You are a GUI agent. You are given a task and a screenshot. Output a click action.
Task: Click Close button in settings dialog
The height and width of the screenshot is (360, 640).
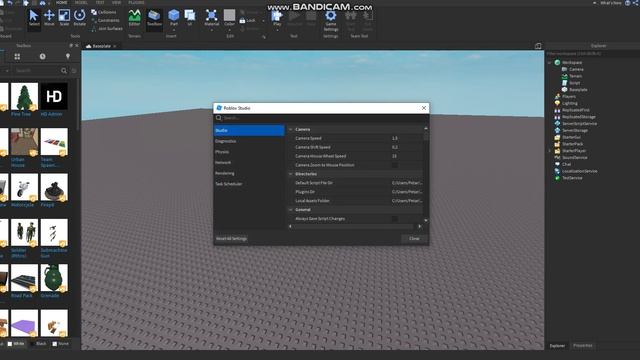tap(414, 239)
